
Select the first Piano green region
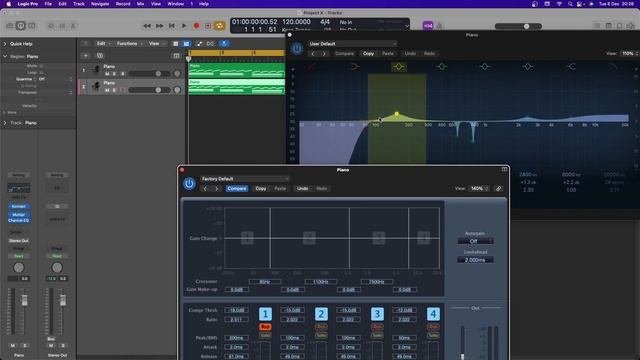(x=237, y=70)
